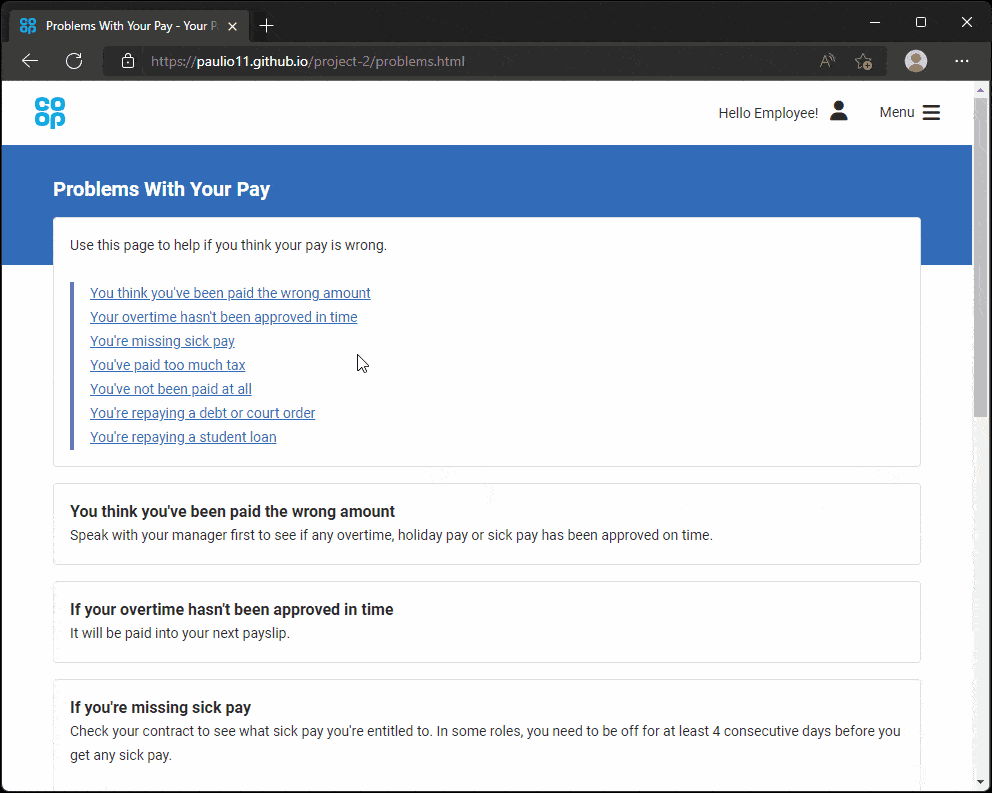Viewport: 992px width, 793px height.
Task: Click the employee profile user icon
Action: (x=838, y=112)
